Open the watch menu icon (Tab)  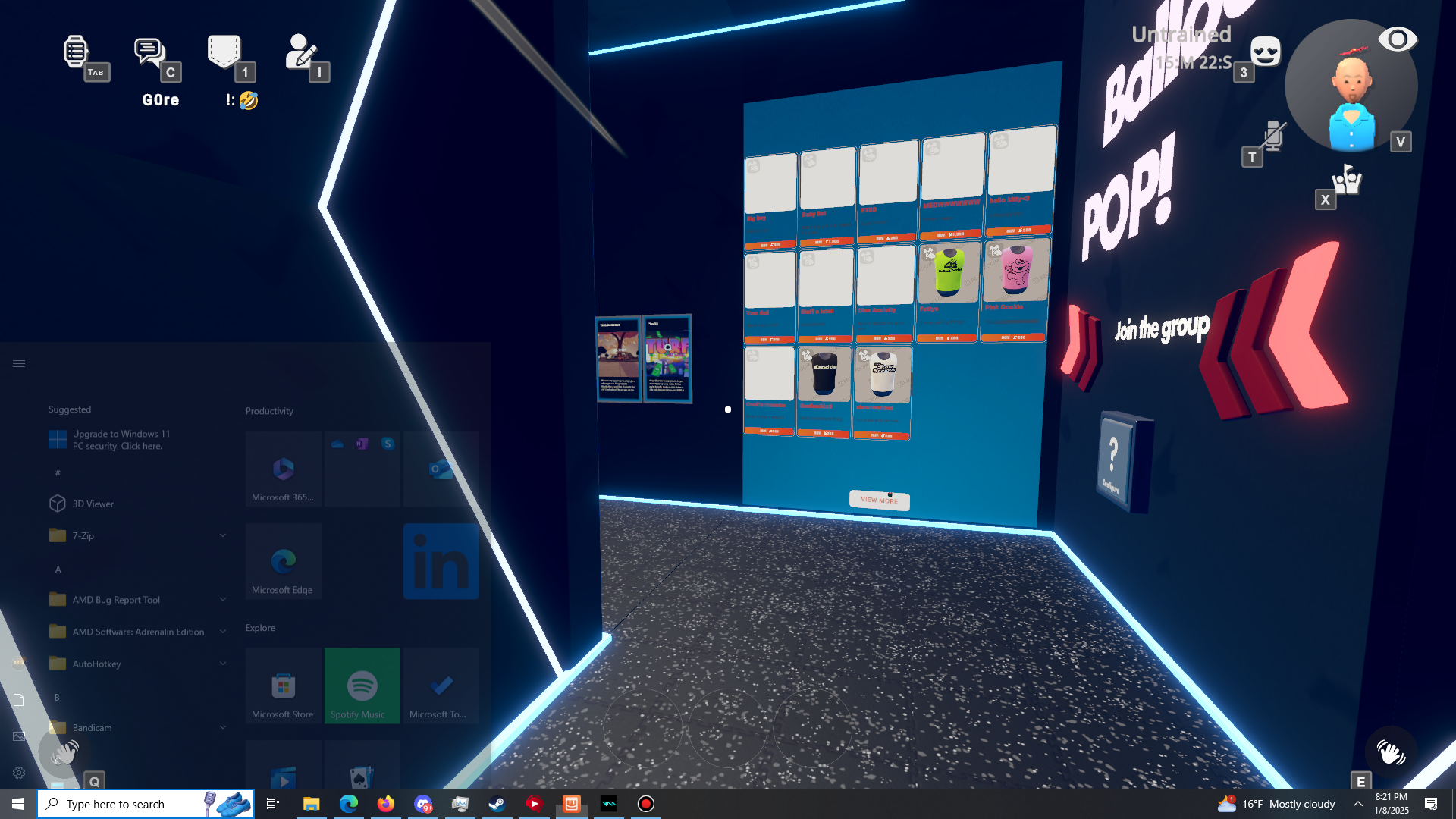coord(76,52)
